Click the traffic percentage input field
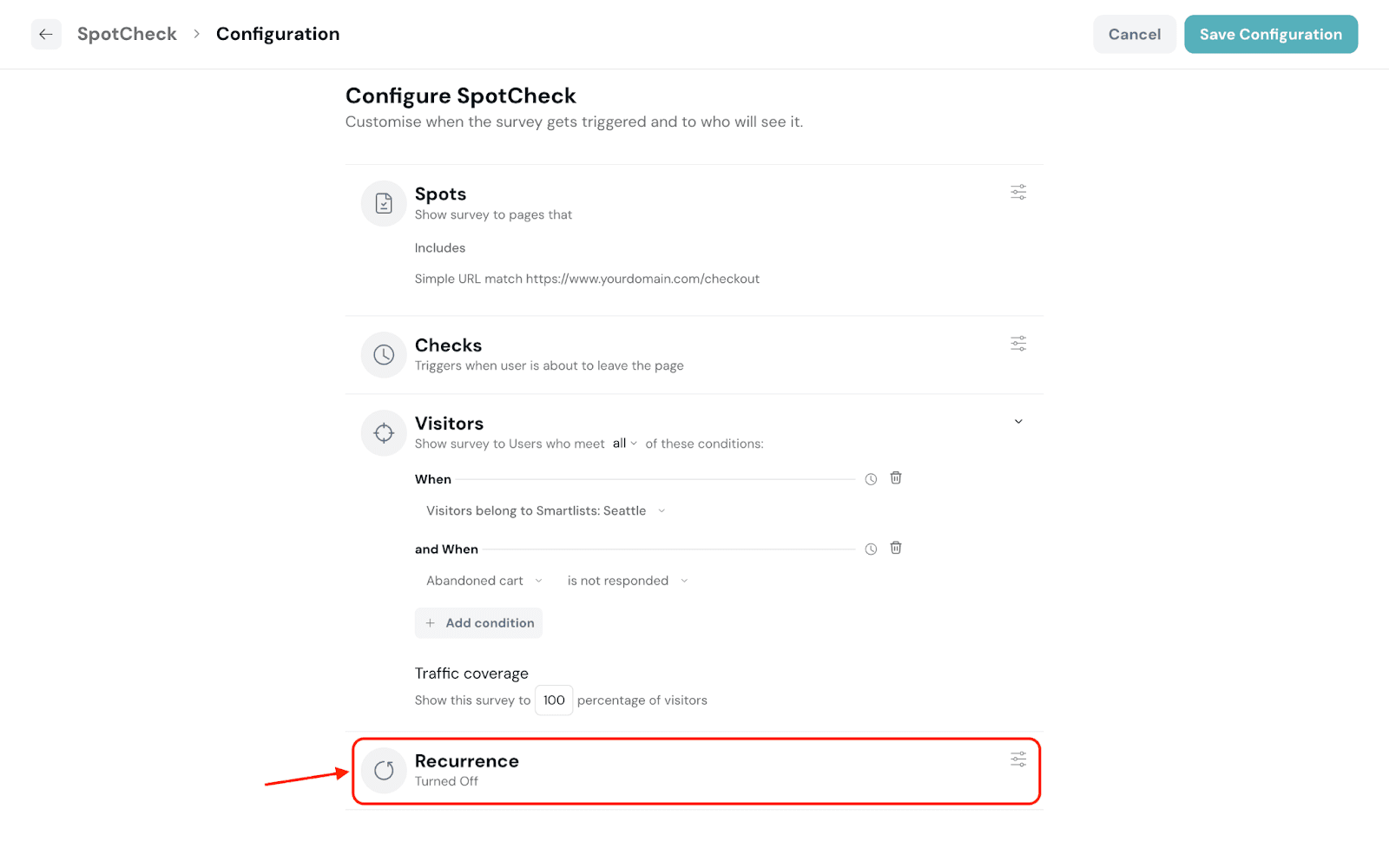This screenshot has width=1389, height=868. (x=554, y=700)
